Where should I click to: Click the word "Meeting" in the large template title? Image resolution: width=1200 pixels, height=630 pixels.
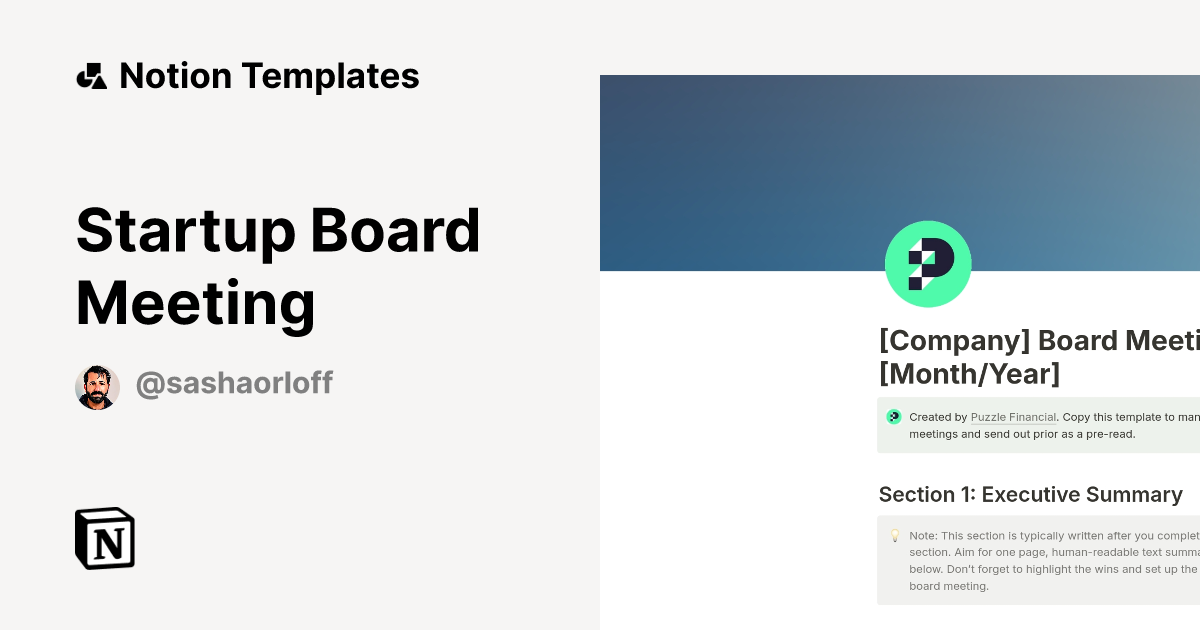(x=196, y=303)
